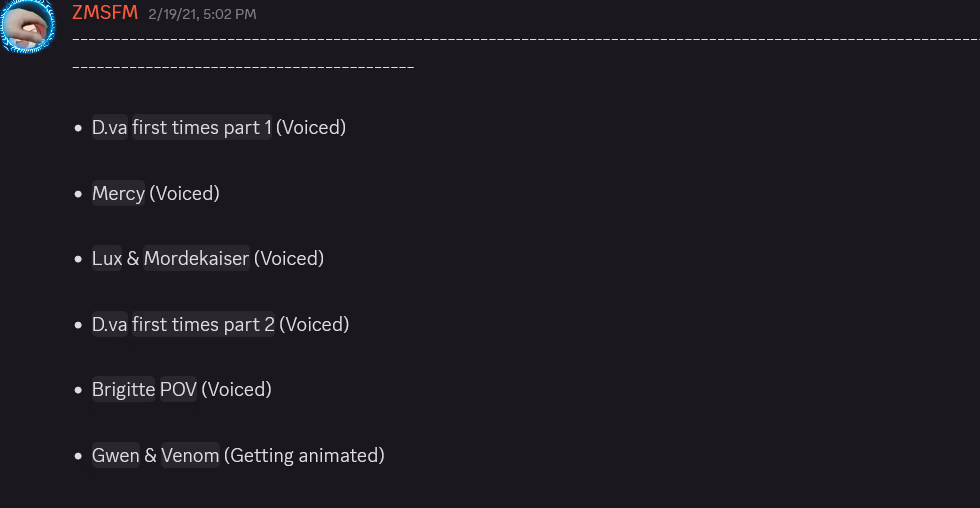Click the "(Getting animated)" text
Viewport: 980px width, 508px height.
click(304, 456)
